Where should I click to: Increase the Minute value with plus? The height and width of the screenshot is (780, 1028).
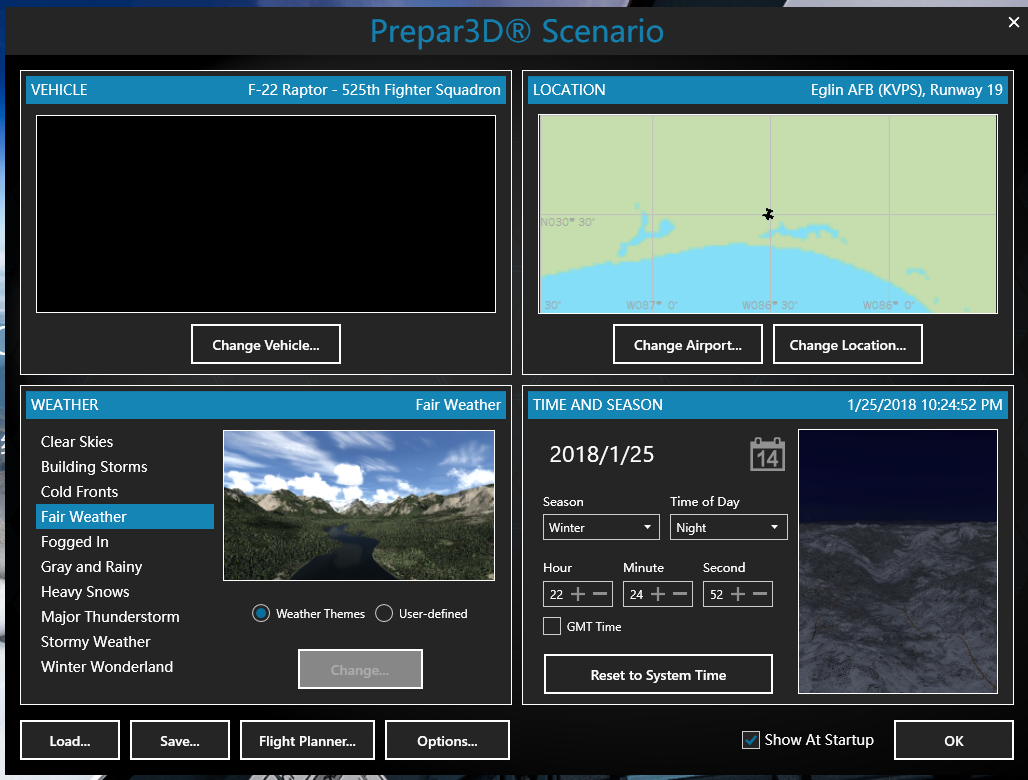pos(658,594)
